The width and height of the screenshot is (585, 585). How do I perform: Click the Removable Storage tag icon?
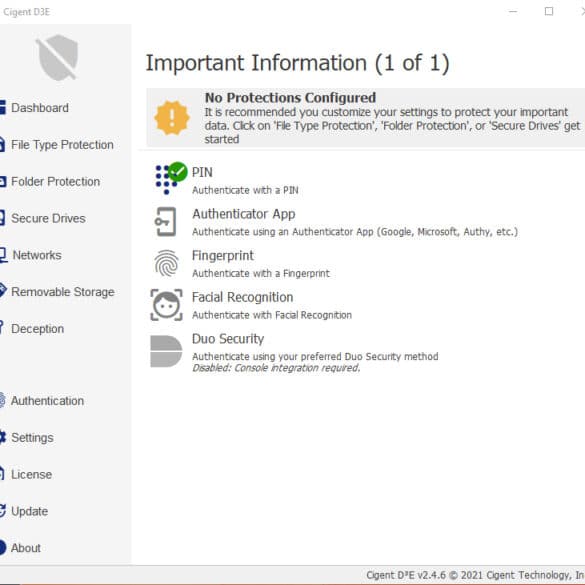tap(3, 291)
